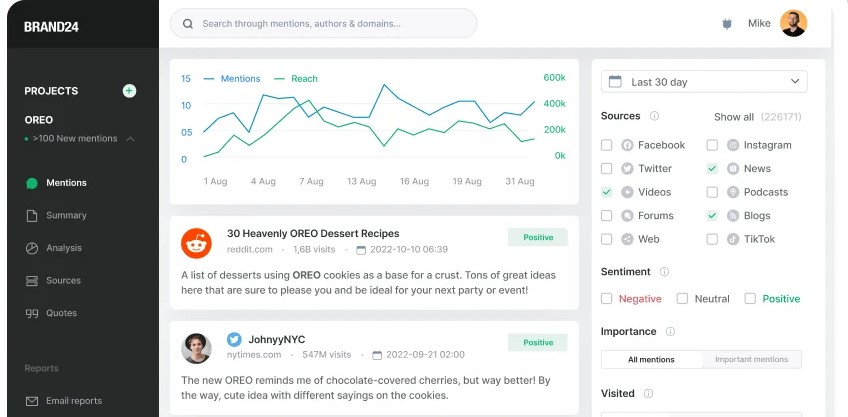
Task: Click the info icon next to Sentiment
Action: point(664,272)
